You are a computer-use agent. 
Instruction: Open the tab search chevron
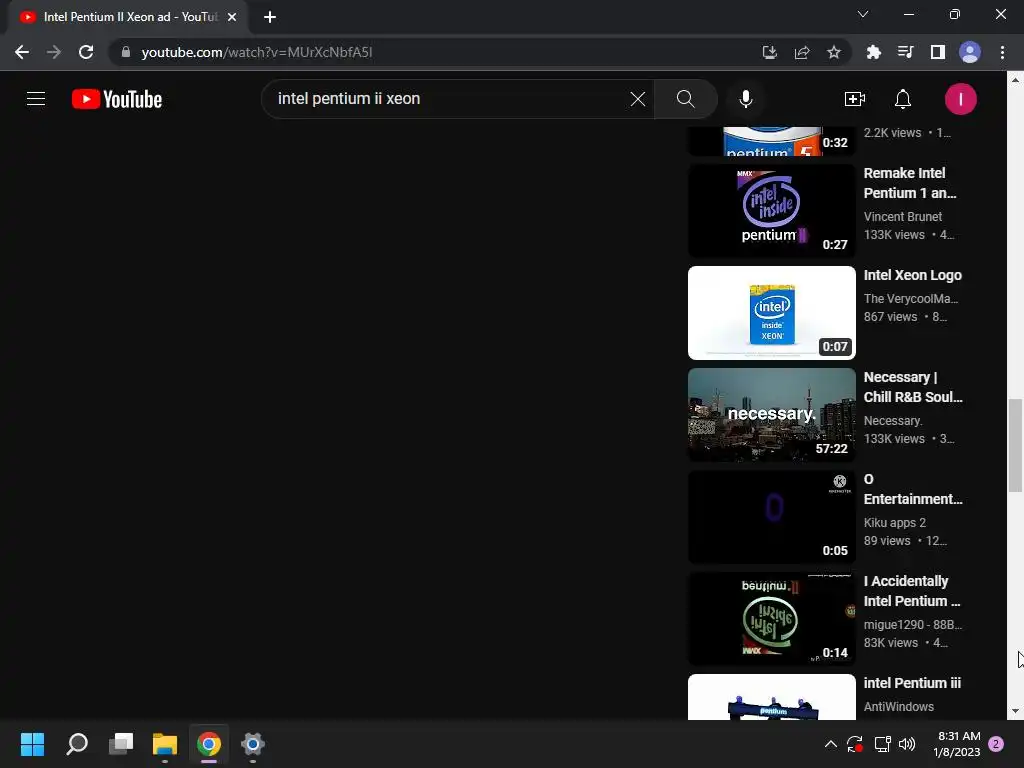(863, 14)
